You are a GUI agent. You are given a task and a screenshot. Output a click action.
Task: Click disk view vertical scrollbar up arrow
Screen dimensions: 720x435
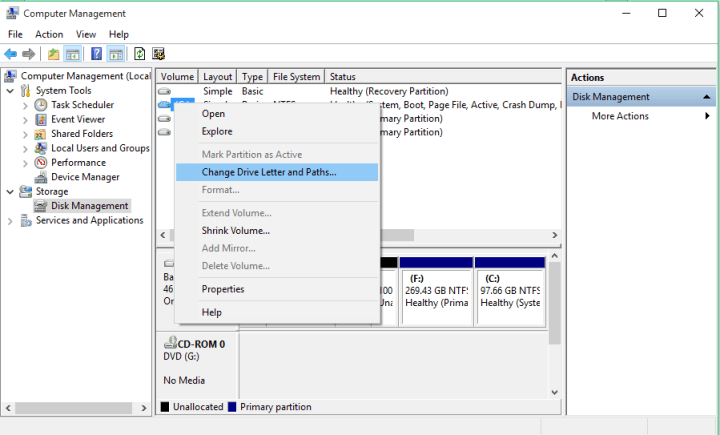pos(554,256)
